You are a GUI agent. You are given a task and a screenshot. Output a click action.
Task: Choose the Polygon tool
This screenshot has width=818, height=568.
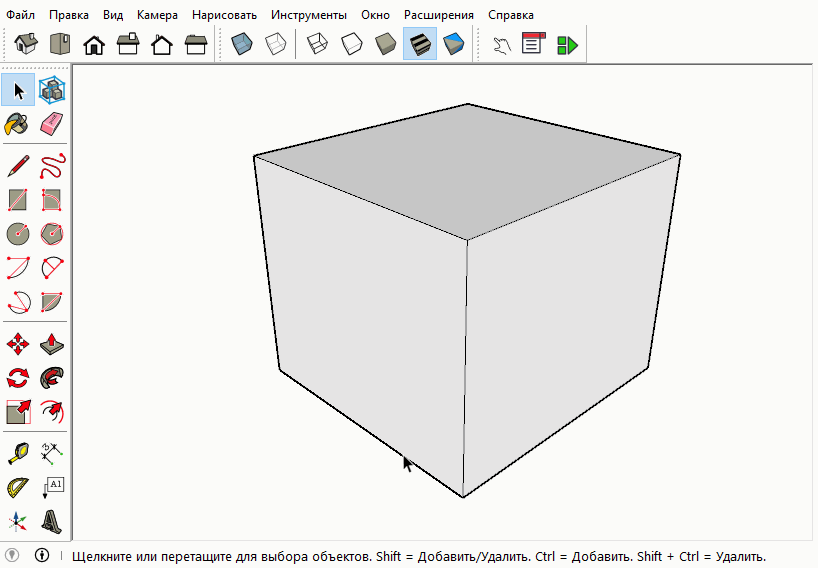pos(52,234)
